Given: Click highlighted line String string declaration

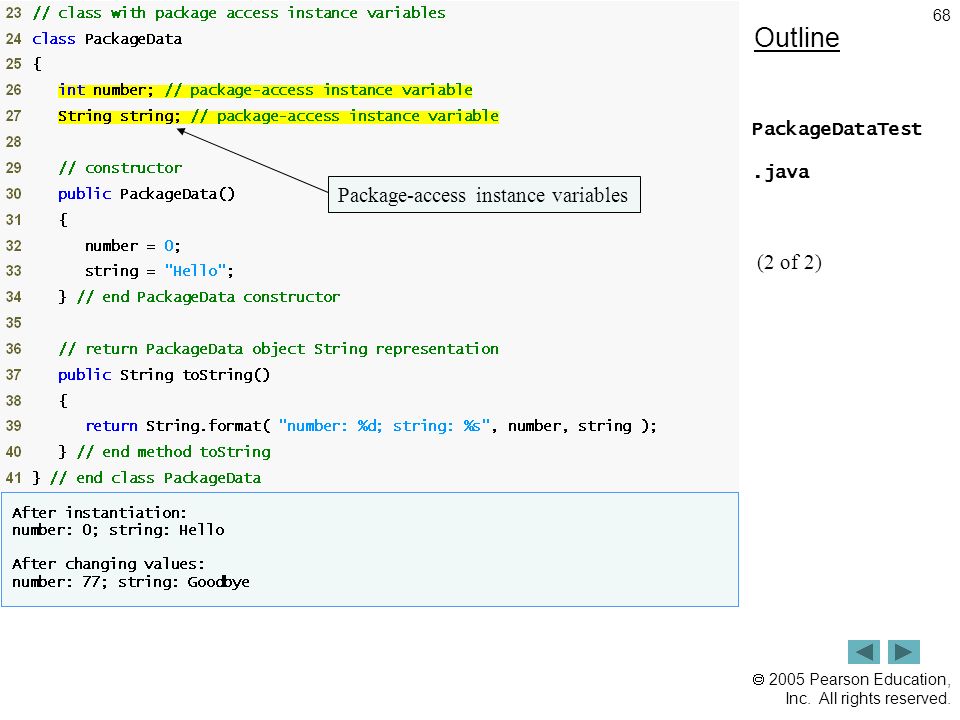Looking at the screenshot, I should point(279,116).
